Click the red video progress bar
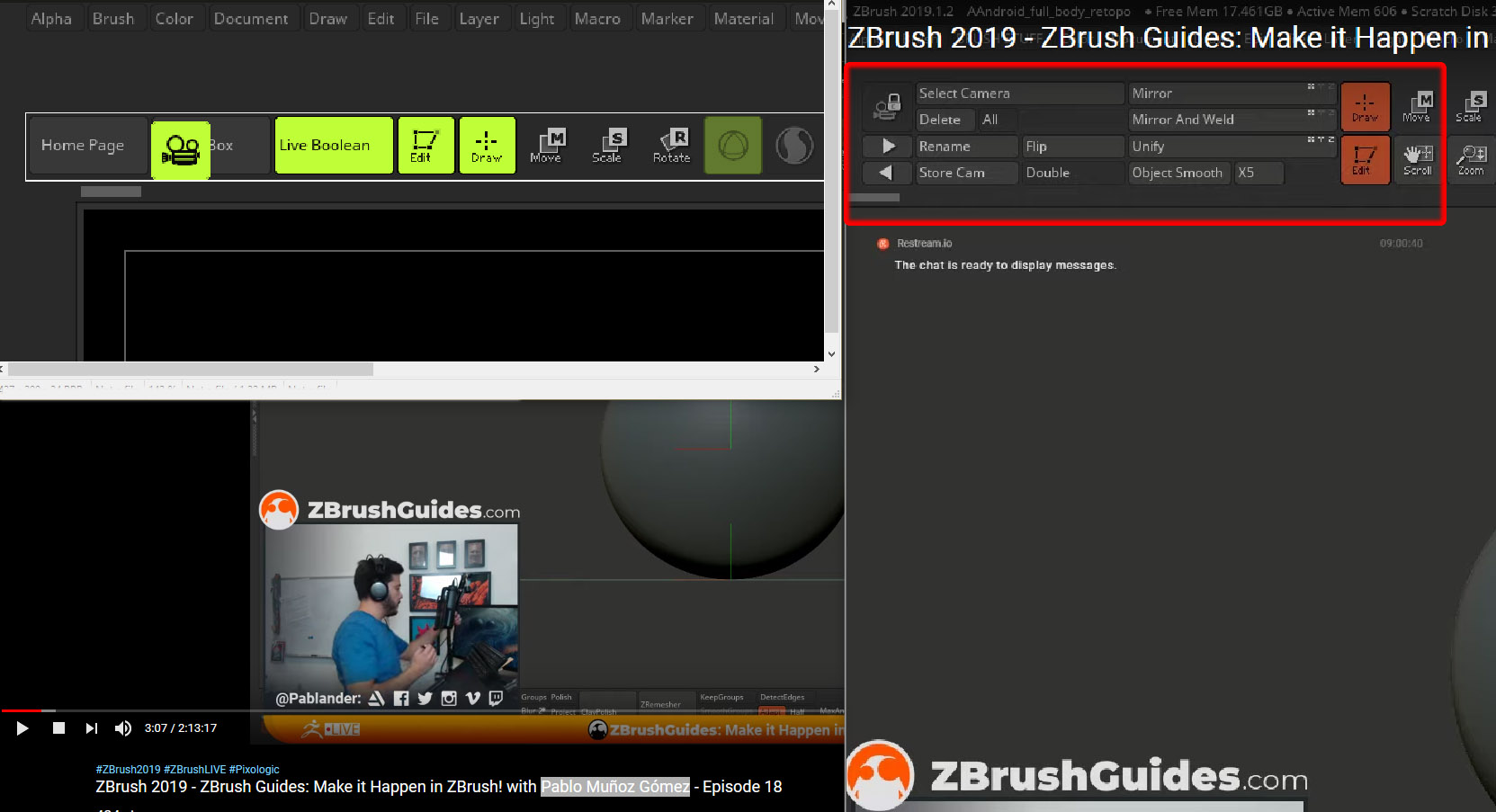Image resolution: width=1496 pixels, height=812 pixels. (22, 710)
